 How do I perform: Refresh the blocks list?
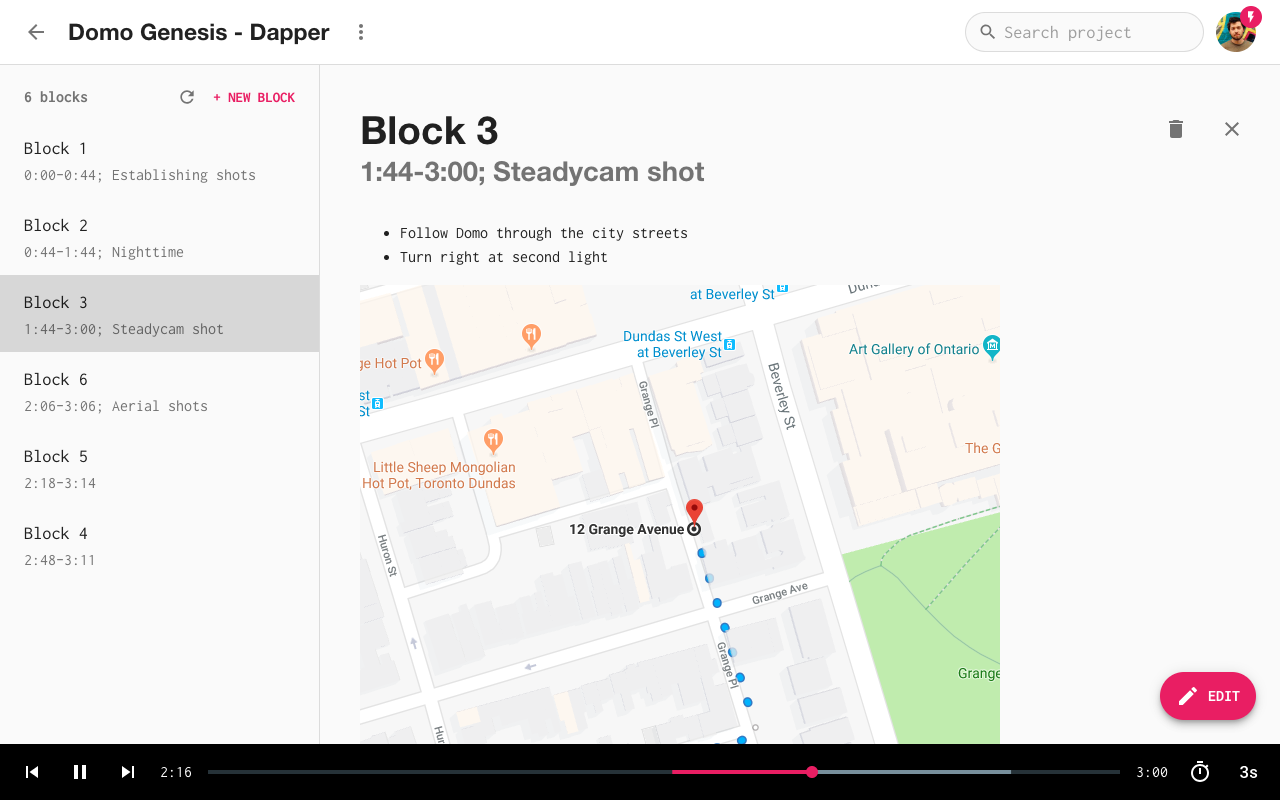pos(187,97)
